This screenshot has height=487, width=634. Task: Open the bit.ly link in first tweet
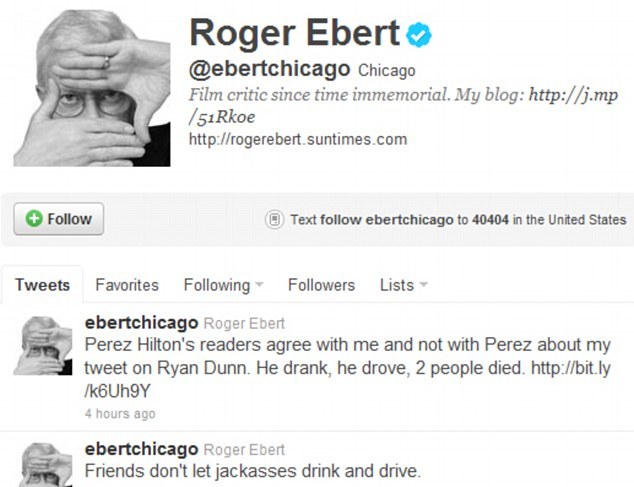coord(348,379)
